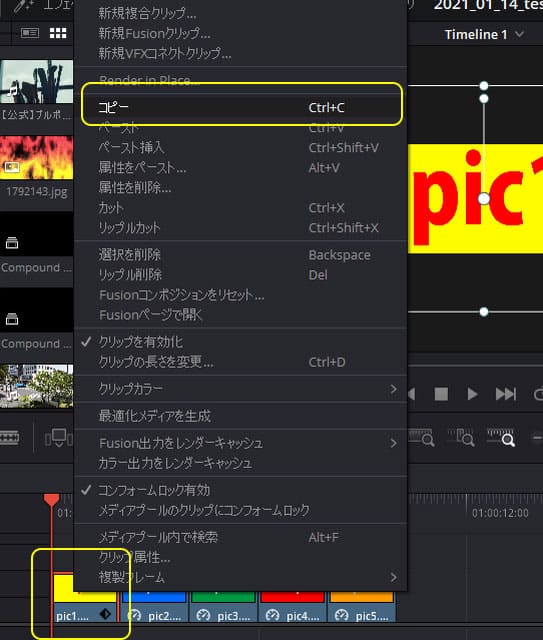Open クリップの長さを変更... dialog
Image resolution: width=543 pixels, height=640 pixels.
[241, 362]
